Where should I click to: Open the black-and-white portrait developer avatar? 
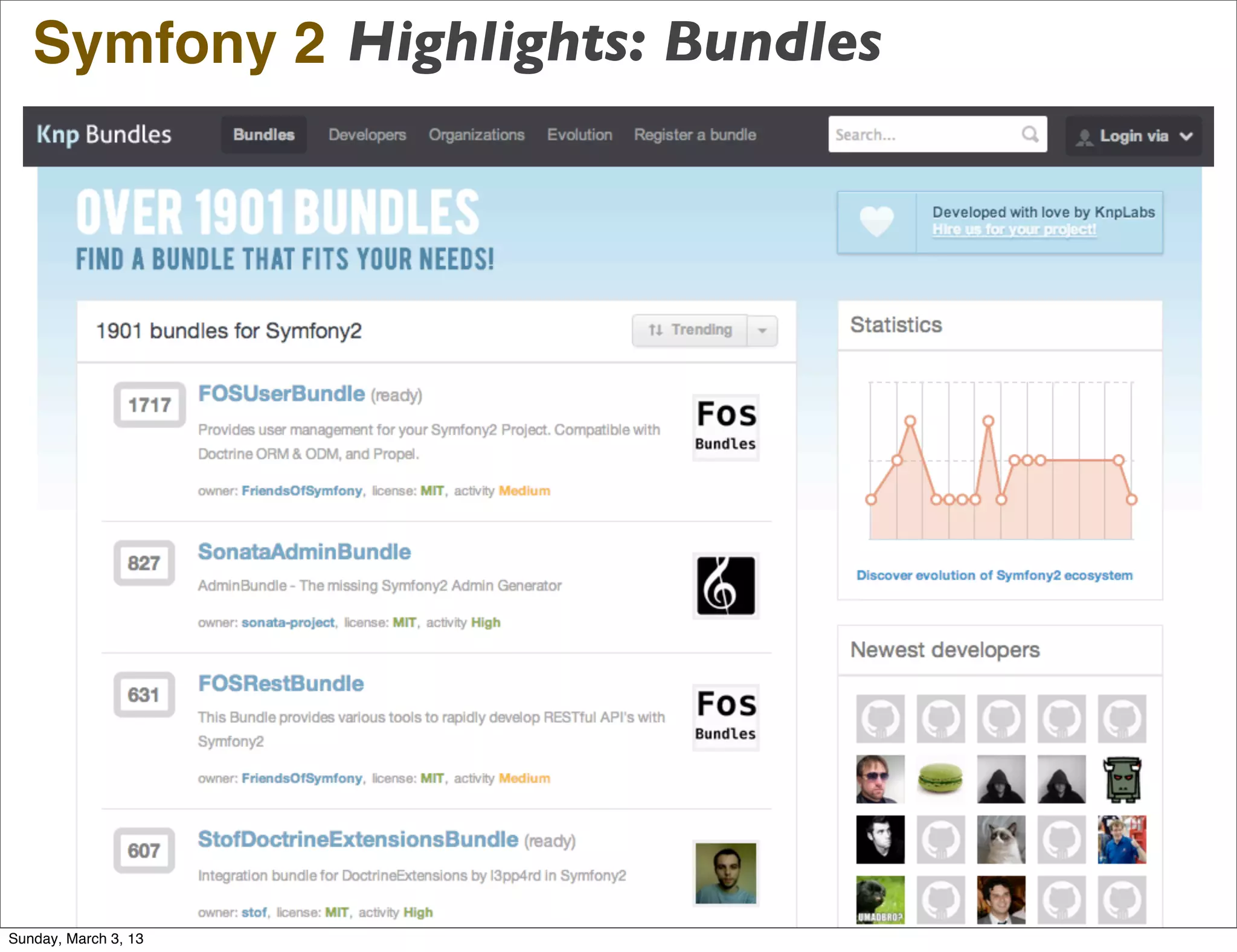point(880,839)
